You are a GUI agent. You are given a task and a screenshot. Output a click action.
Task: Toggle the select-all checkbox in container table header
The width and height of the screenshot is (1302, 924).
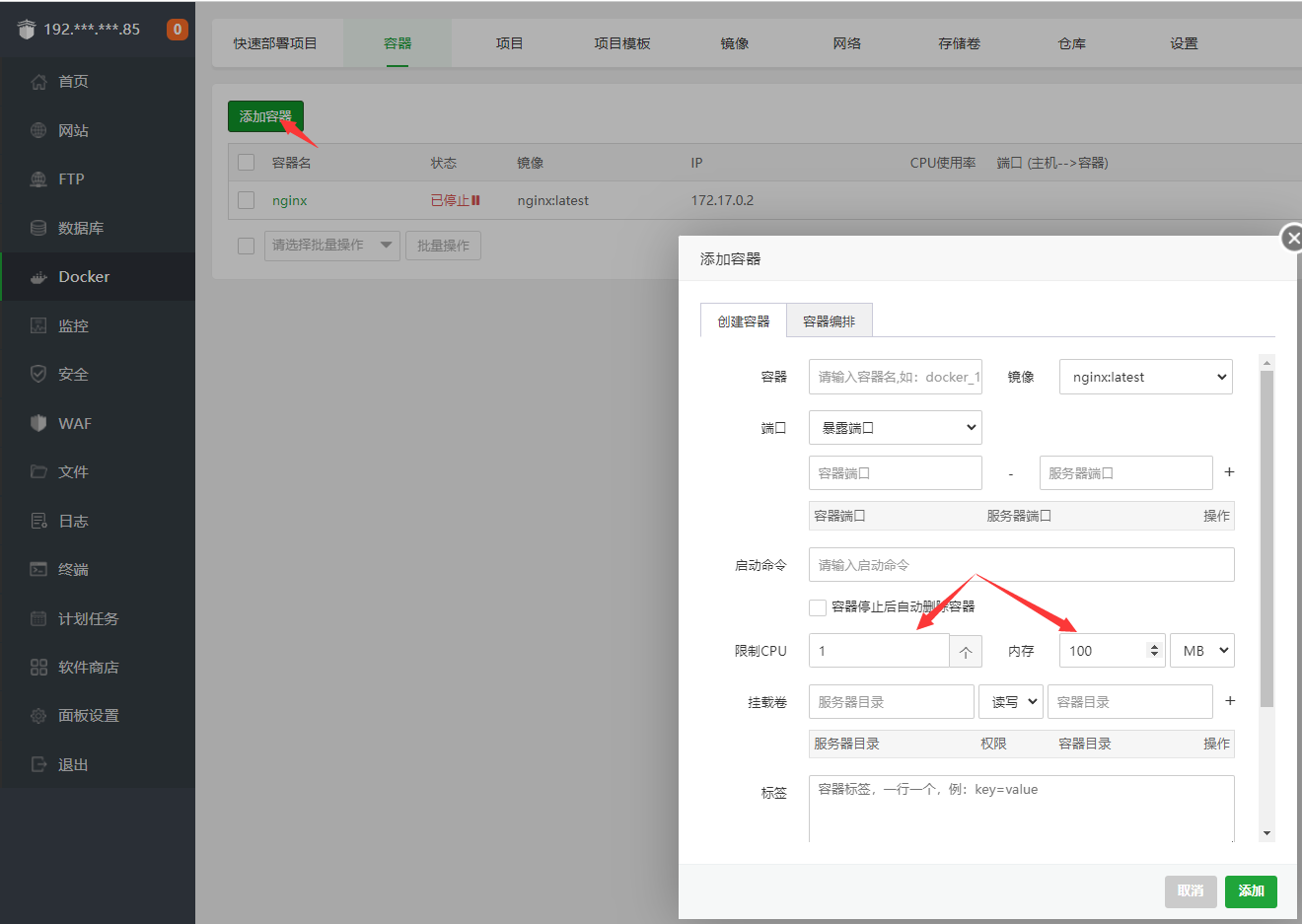pos(247,163)
